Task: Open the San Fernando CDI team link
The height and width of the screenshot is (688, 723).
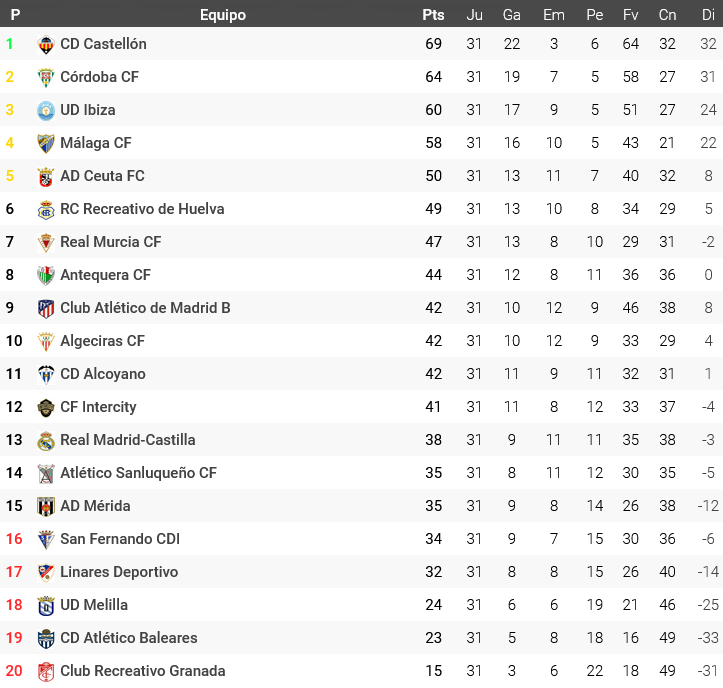Action: [x=120, y=539]
